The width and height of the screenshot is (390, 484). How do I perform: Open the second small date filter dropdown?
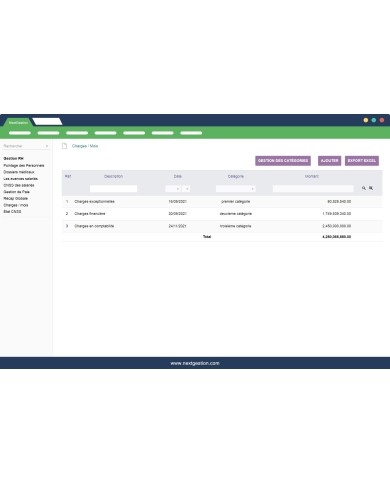coord(186,189)
